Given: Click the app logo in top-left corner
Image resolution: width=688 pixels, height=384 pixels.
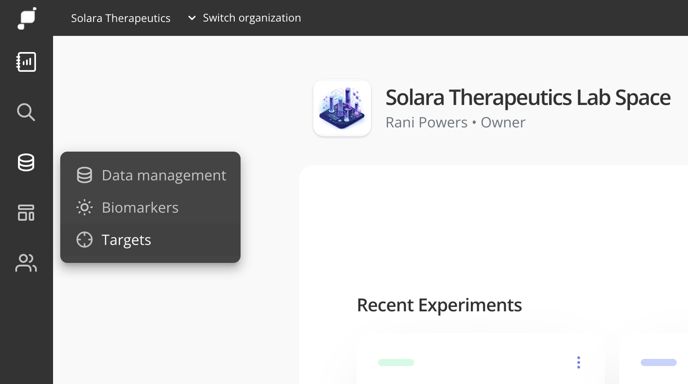Looking at the screenshot, I should [x=27, y=18].
